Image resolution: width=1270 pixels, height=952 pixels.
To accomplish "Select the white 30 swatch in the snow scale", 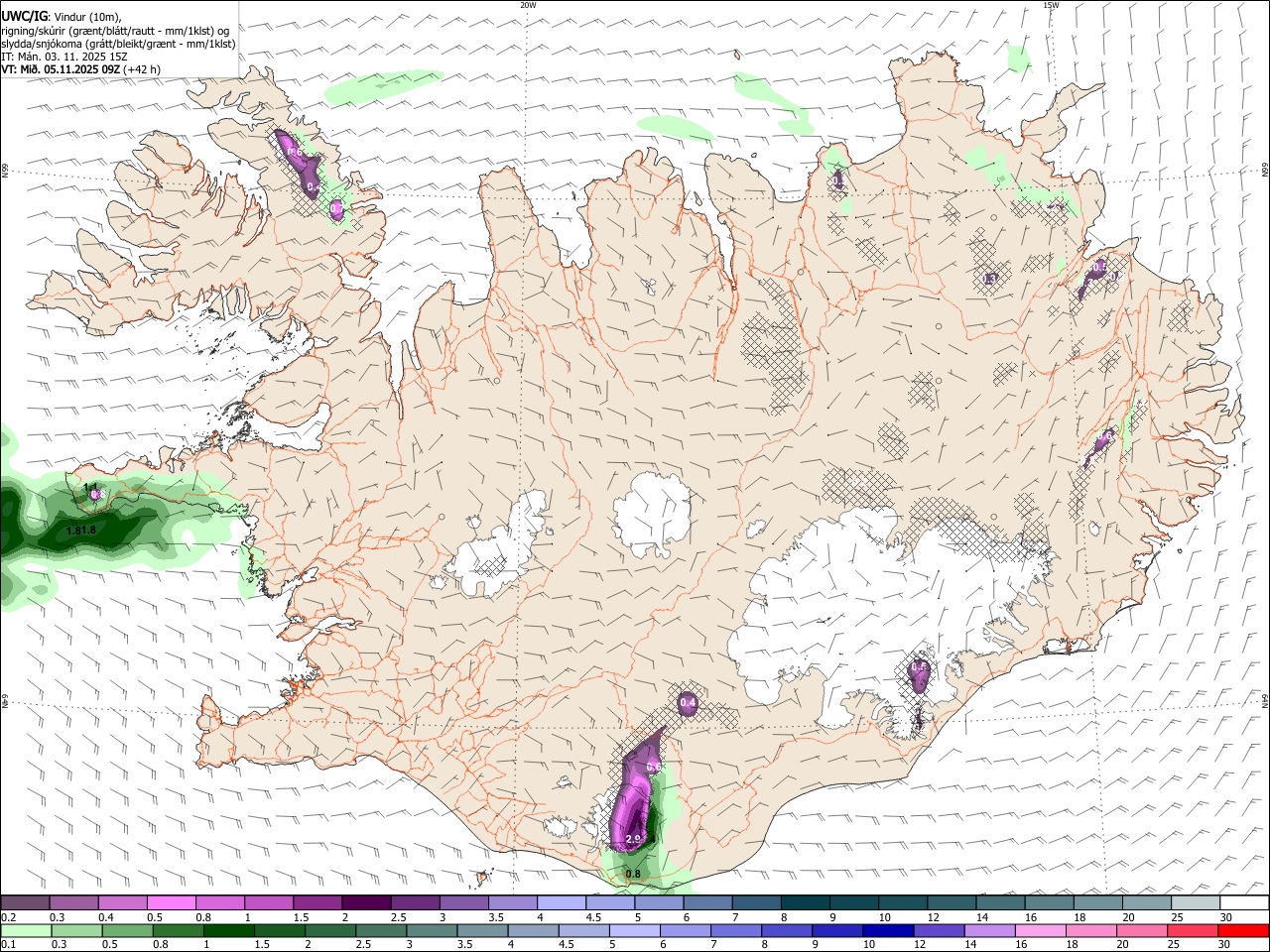I will 1244,903.
